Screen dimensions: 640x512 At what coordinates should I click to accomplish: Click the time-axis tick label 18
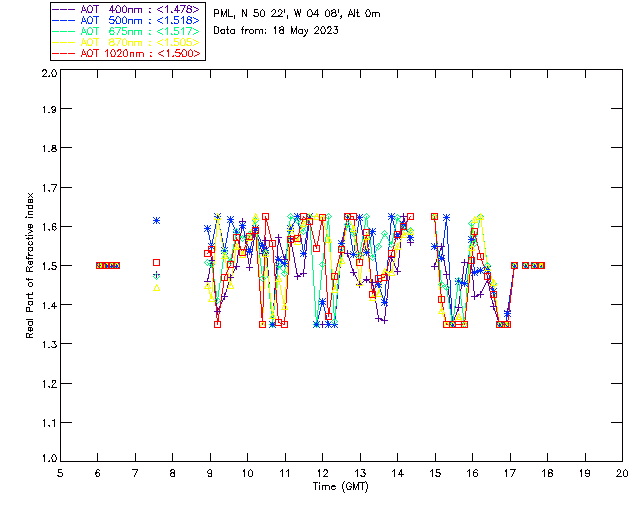547,473
